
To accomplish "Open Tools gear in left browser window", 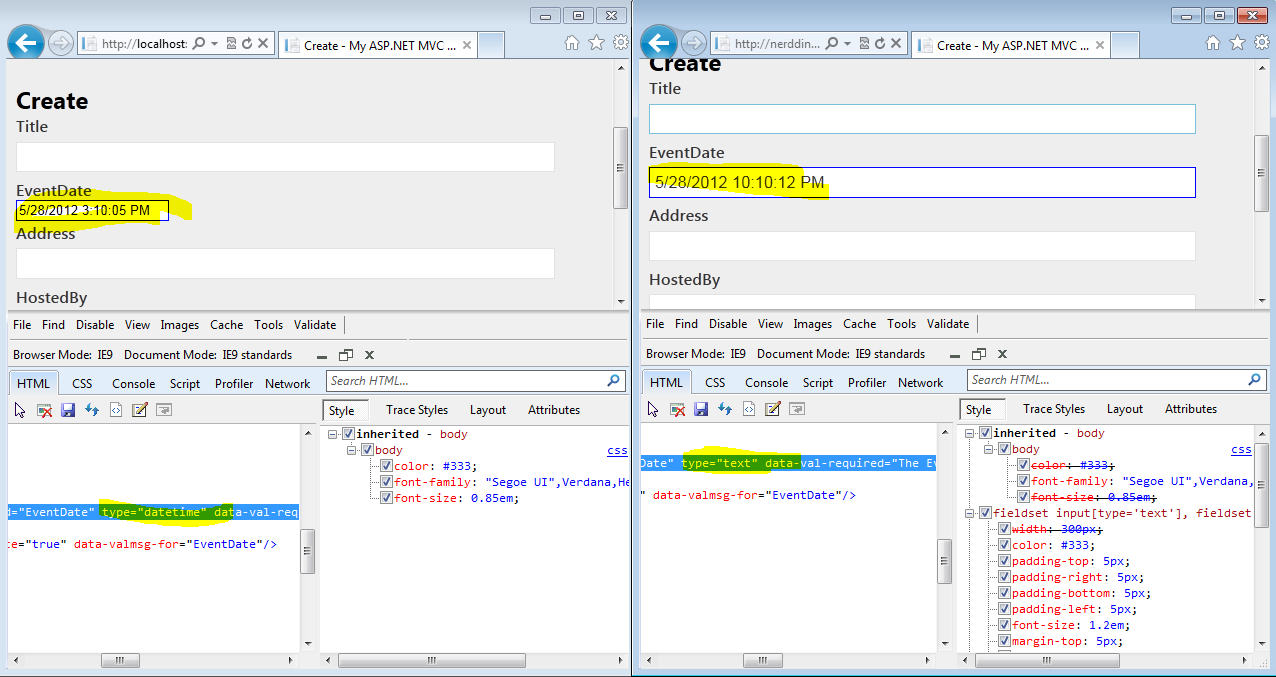I will click(620, 43).
